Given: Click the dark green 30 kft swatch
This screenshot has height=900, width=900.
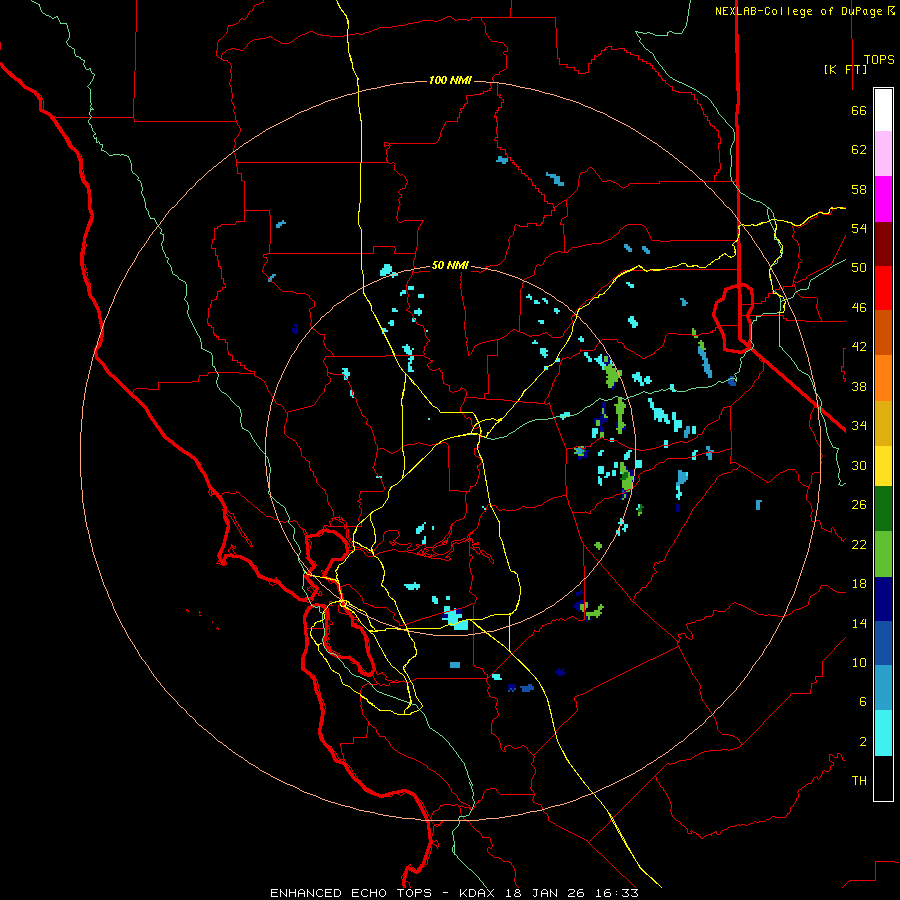Looking at the screenshot, I should click(883, 509).
